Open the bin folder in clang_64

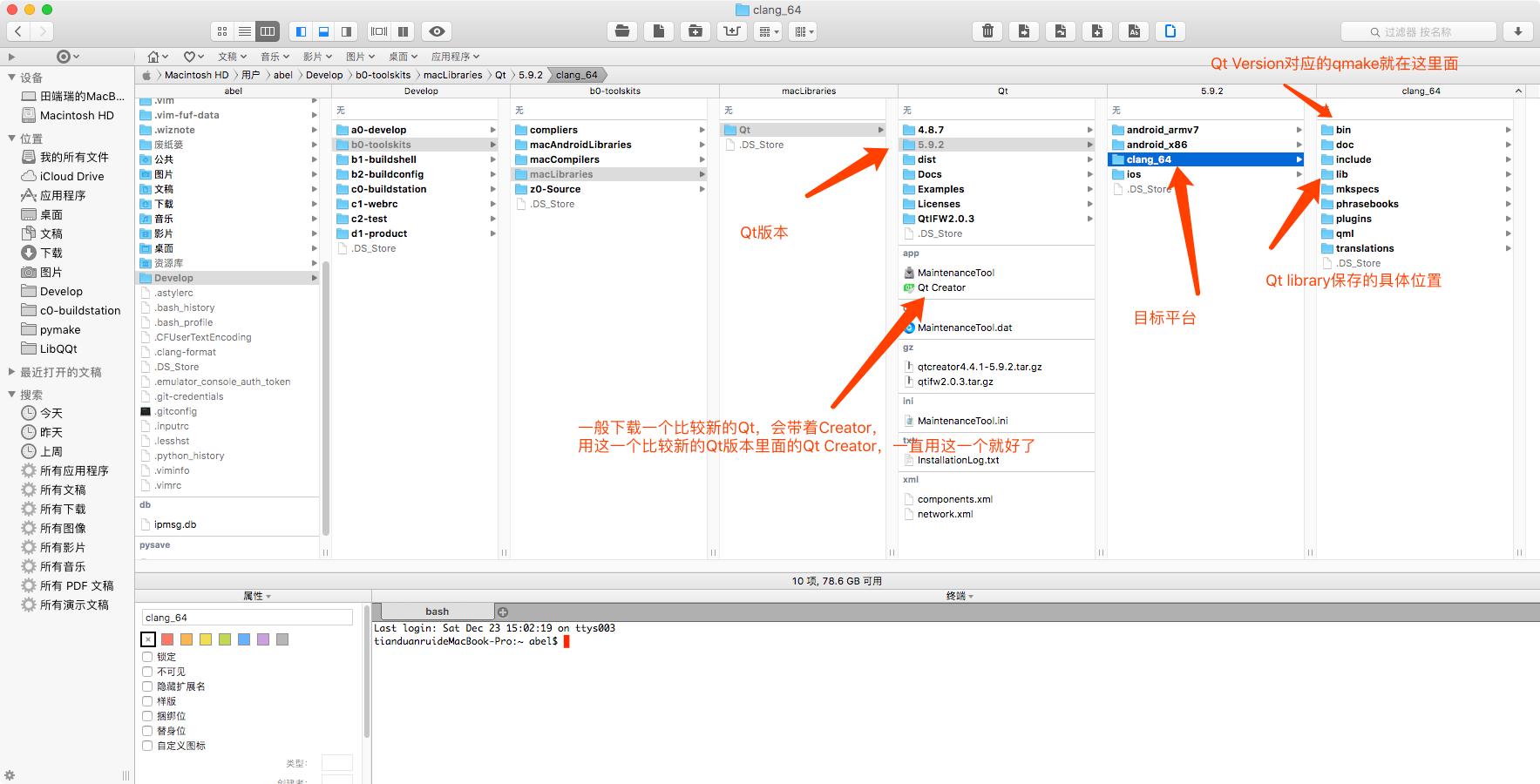(x=1343, y=130)
